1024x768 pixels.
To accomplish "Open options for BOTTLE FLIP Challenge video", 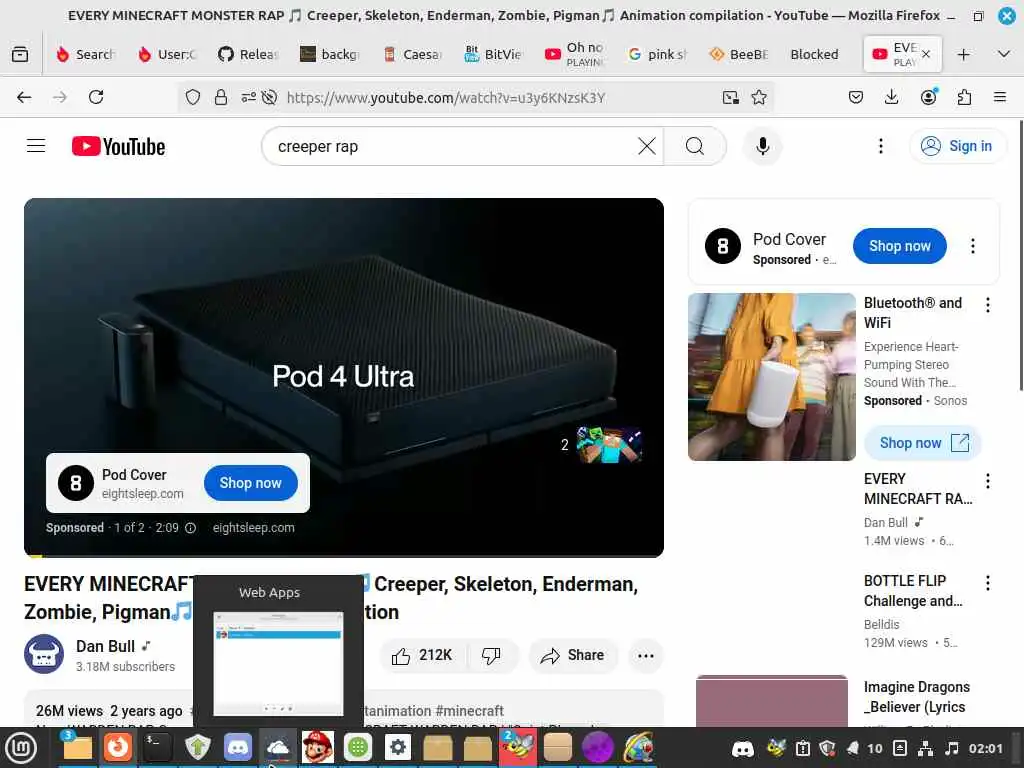I will (987, 583).
